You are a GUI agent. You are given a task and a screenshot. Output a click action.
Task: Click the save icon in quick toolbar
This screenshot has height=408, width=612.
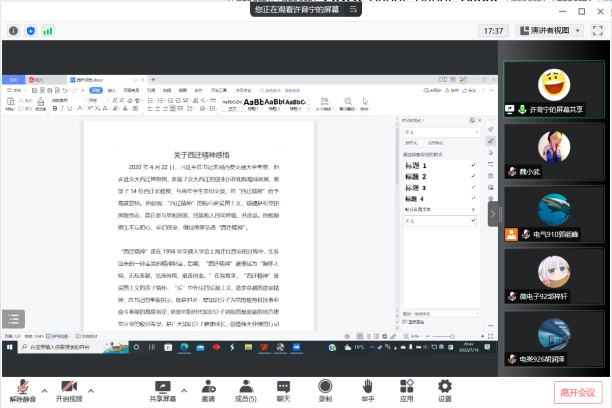(x=34, y=90)
